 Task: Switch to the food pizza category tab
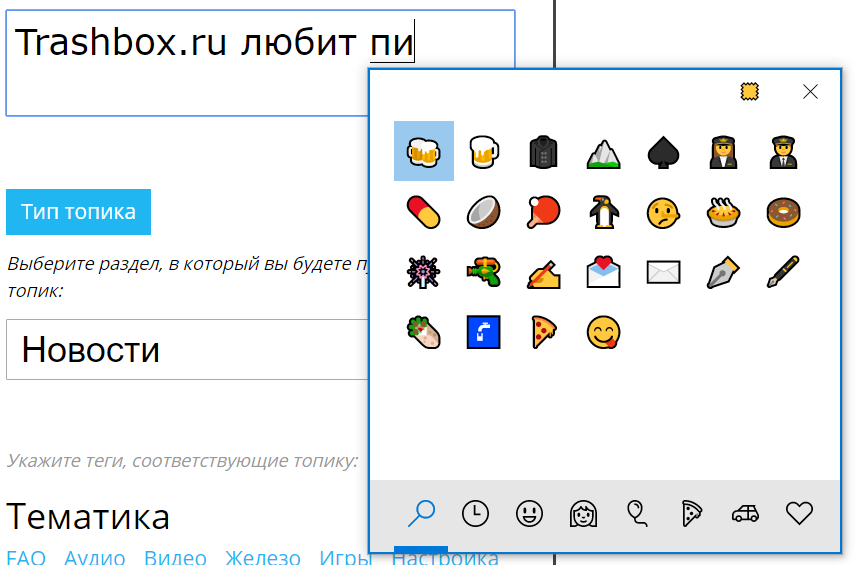click(692, 513)
